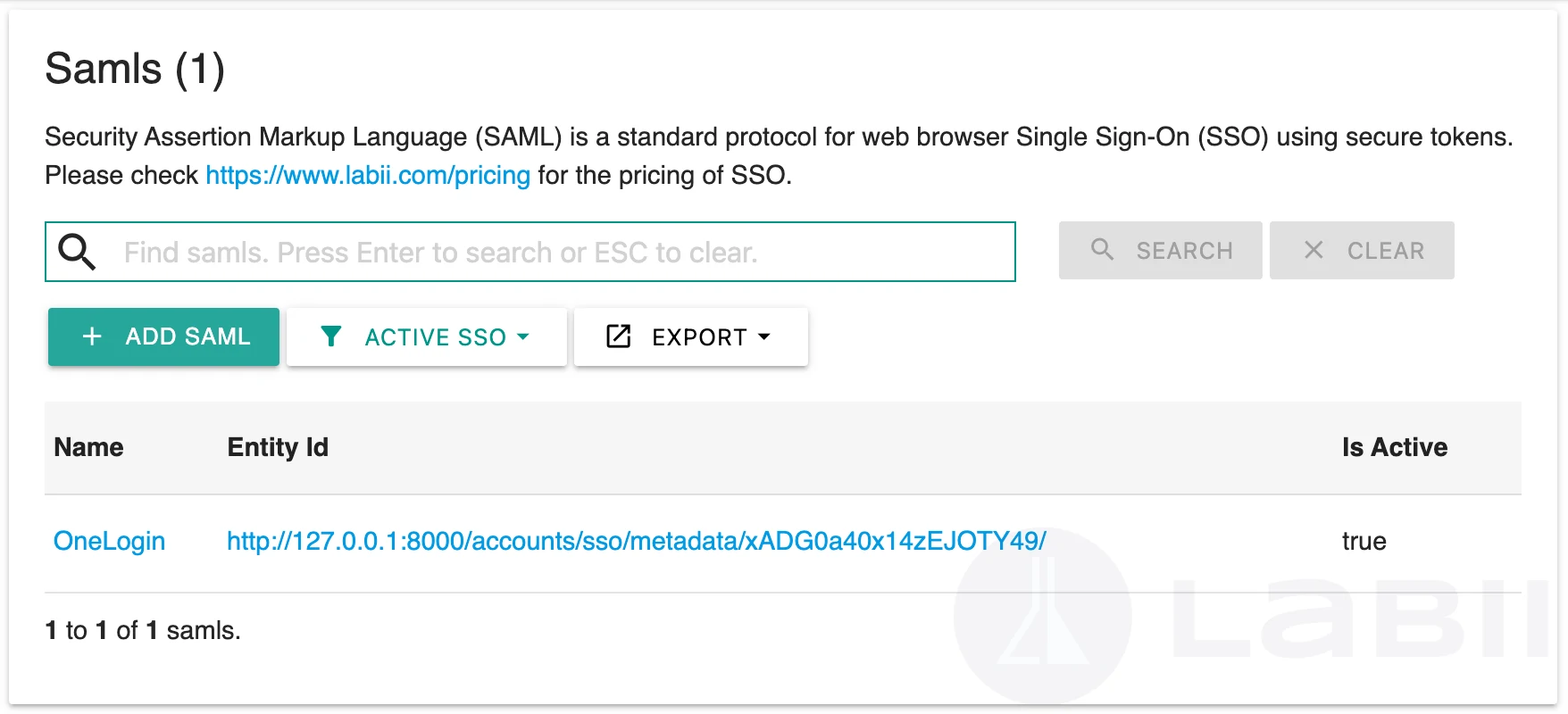Open the OneLogin metadata entity URL
Screen dimensions: 1568x714
point(637,541)
